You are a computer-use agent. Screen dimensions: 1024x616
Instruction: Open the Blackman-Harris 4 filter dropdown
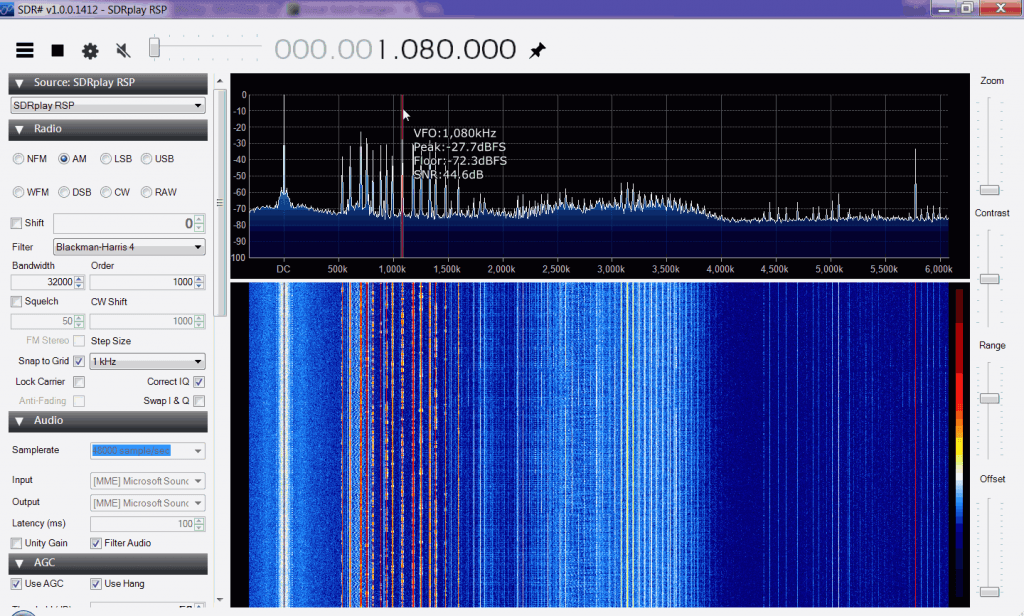tap(128, 247)
